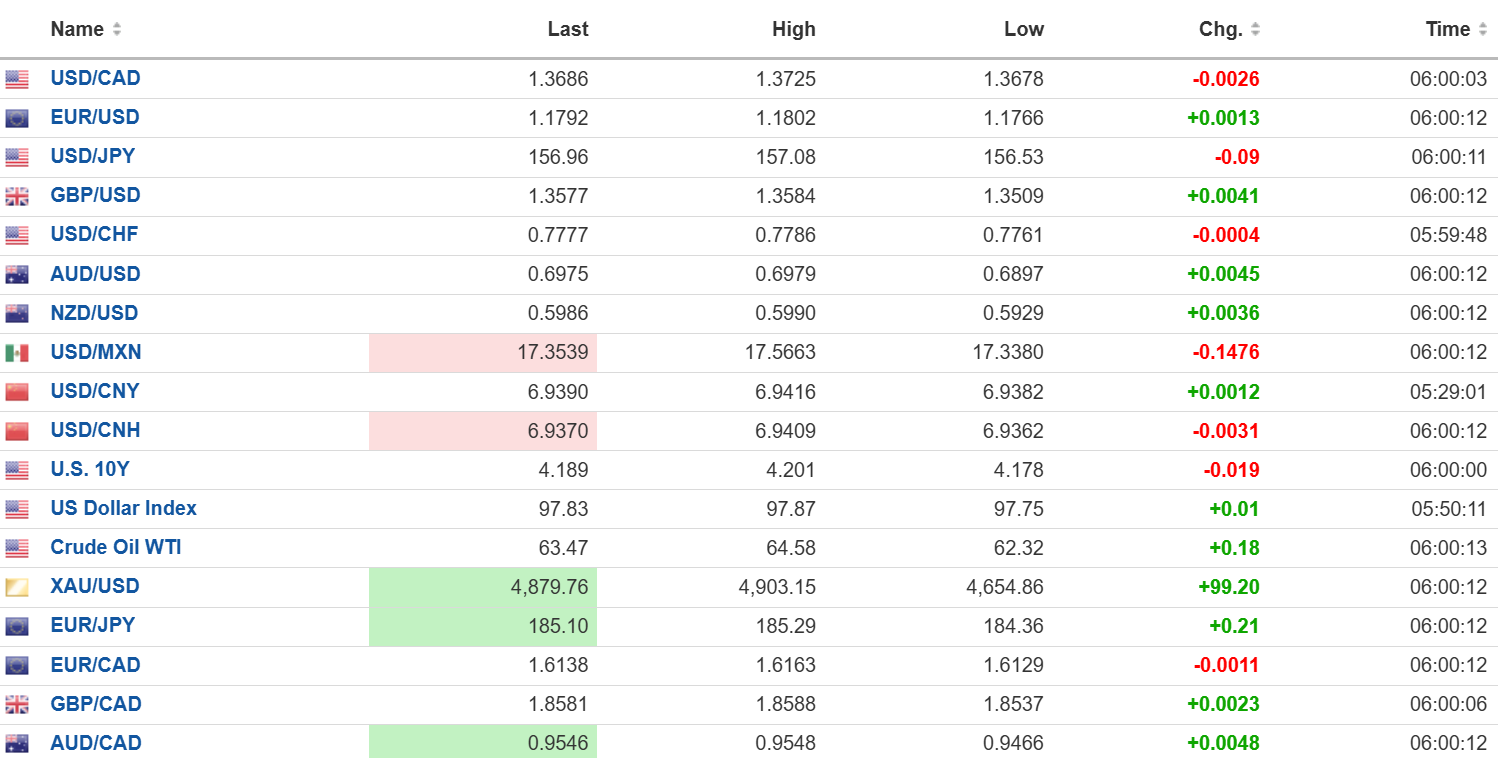Sort by the Chg. column arrows
The width and height of the screenshot is (1498, 758).
[1255, 30]
